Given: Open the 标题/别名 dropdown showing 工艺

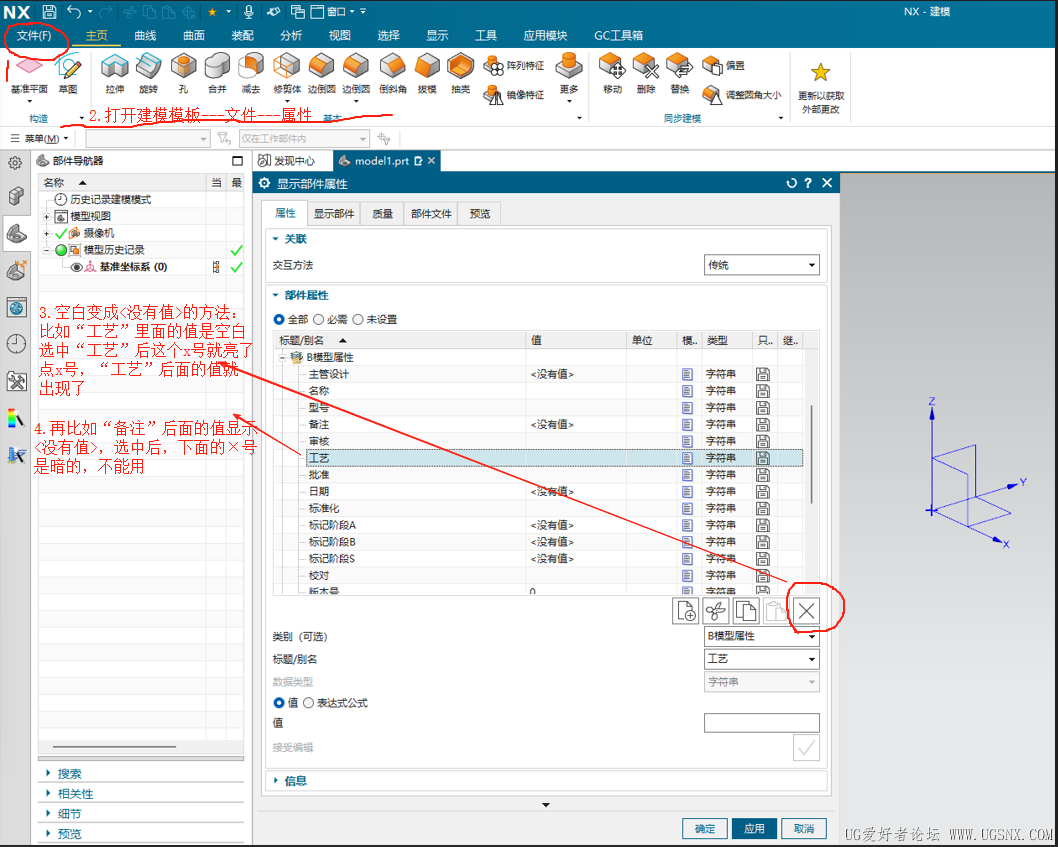Looking at the screenshot, I should (x=762, y=659).
